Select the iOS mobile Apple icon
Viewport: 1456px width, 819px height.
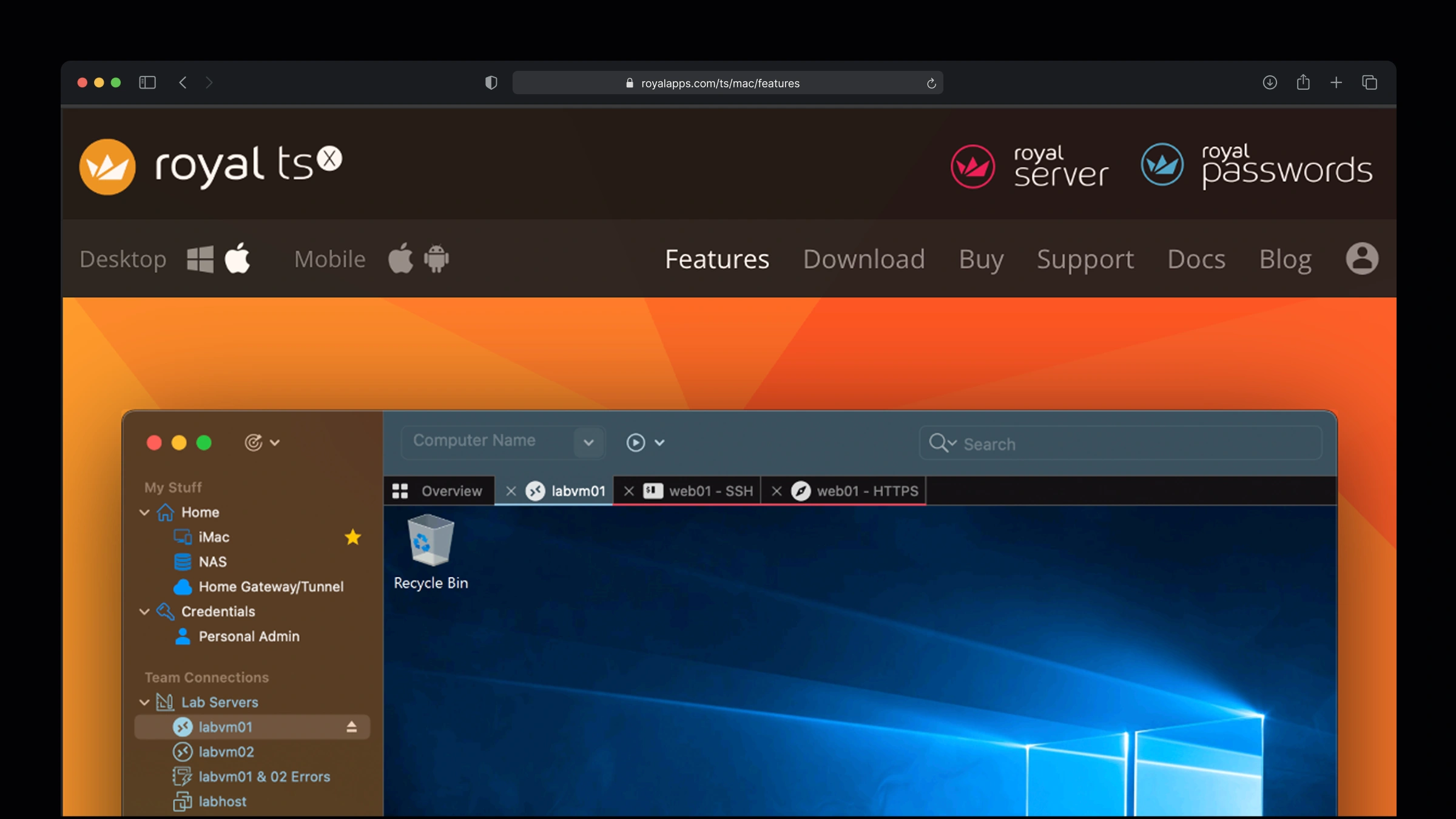click(400, 258)
